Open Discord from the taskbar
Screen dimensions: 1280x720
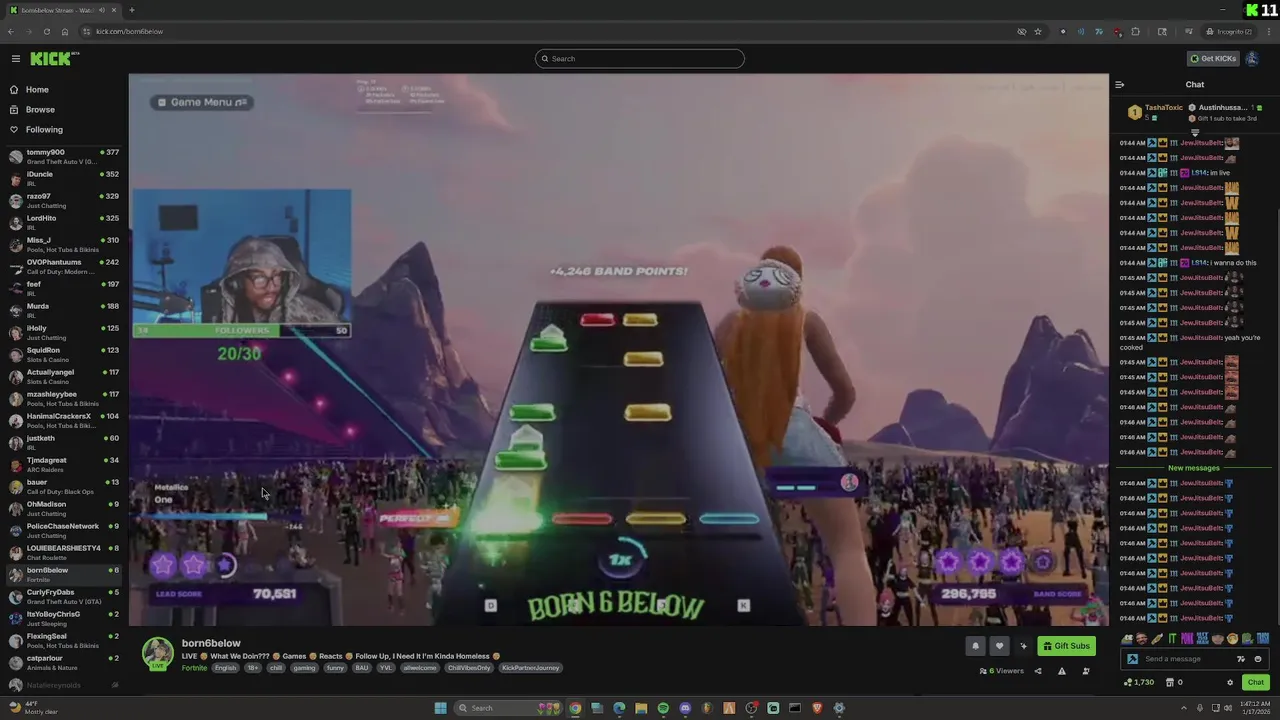point(685,708)
